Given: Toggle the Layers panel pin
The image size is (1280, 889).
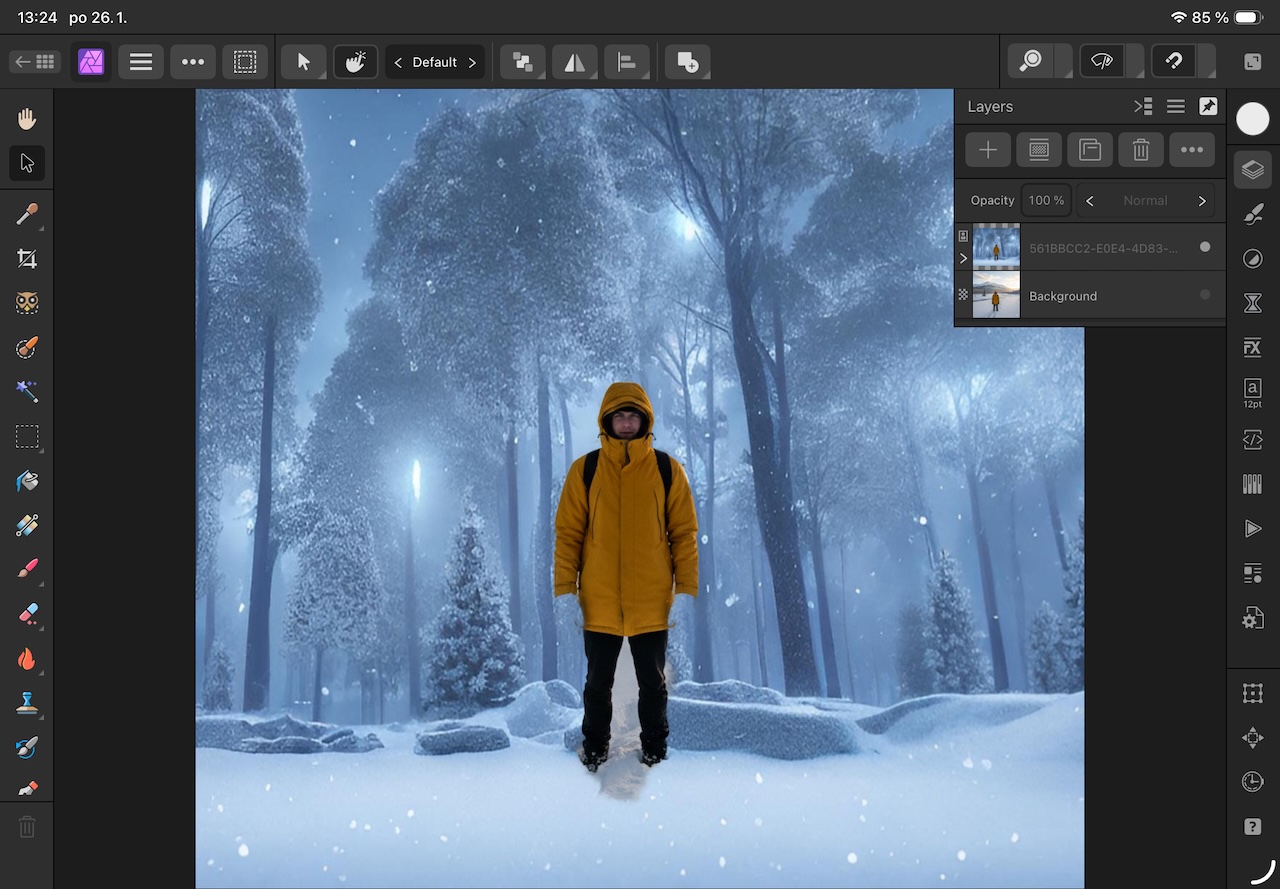Looking at the screenshot, I should click(x=1208, y=106).
